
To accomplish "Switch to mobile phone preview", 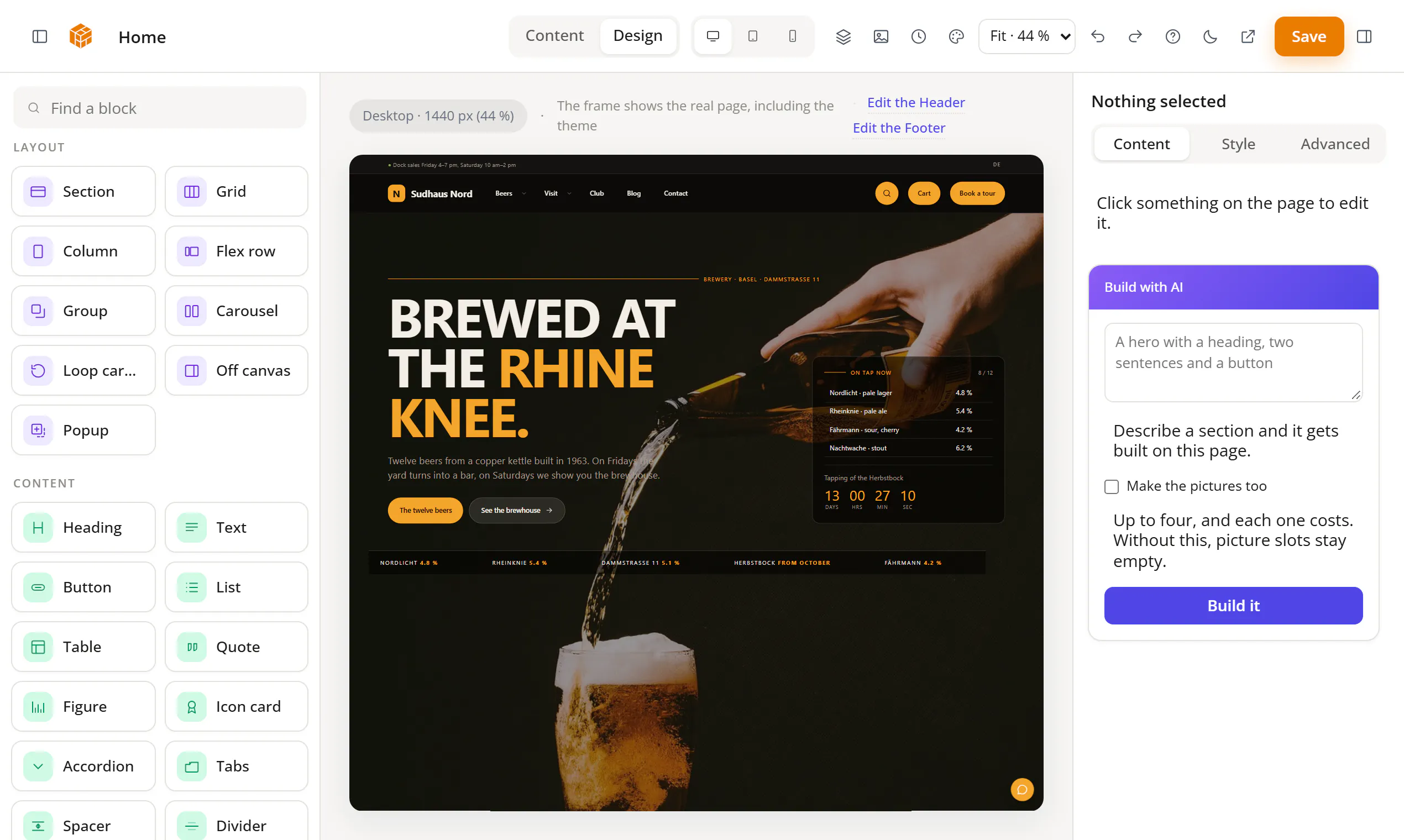I will 792,36.
